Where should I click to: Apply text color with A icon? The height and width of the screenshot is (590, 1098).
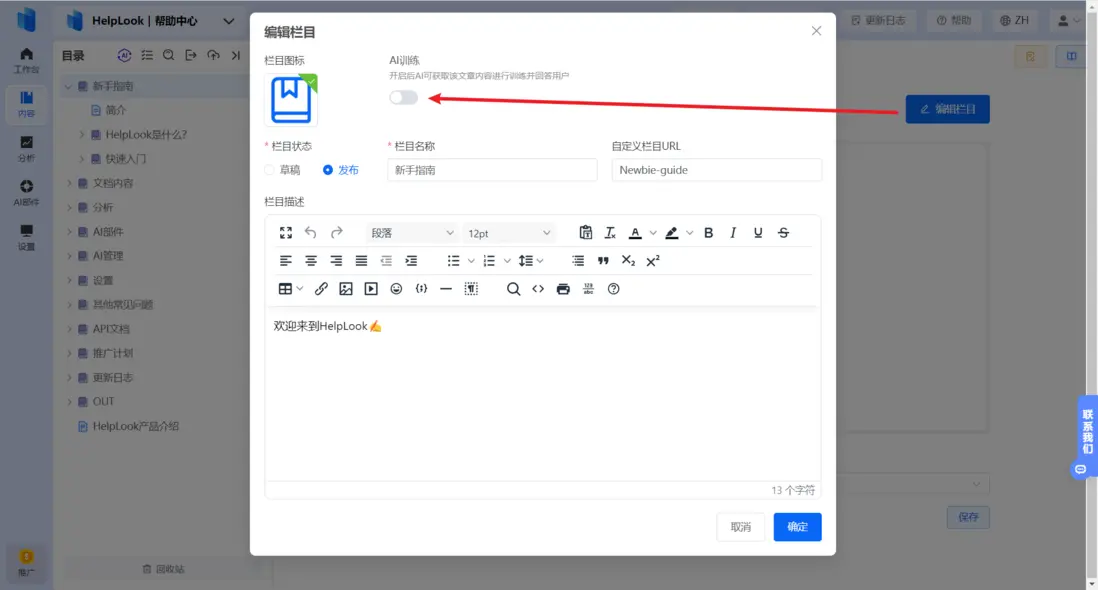click(x=635, y=233)
